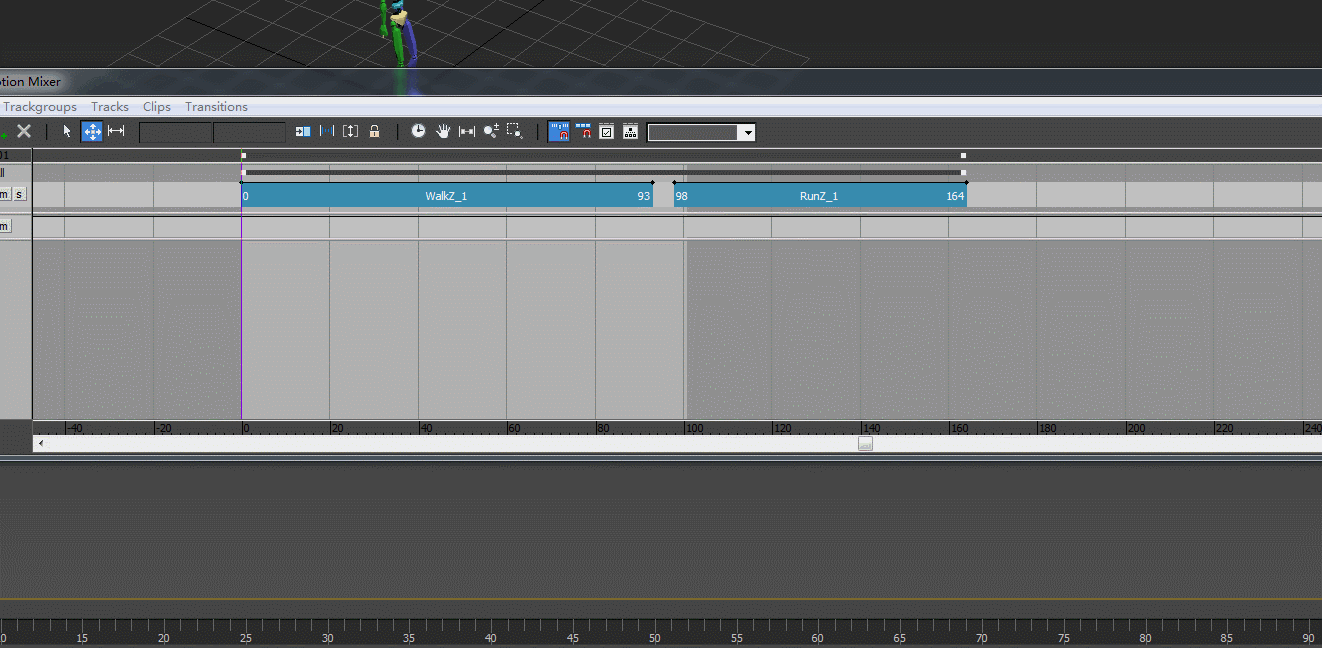Click the vertical Zoom Extents bracket icon
This screenshot has width=1322, height=648.
(x=351, y=131)
